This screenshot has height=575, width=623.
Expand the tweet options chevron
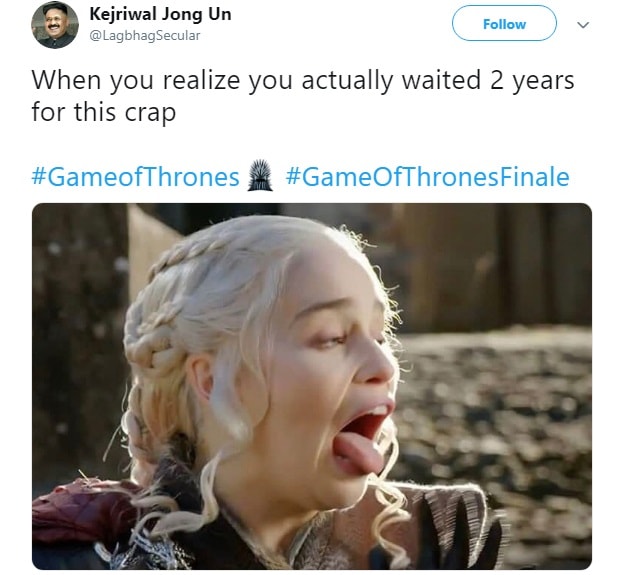point(582,25)
